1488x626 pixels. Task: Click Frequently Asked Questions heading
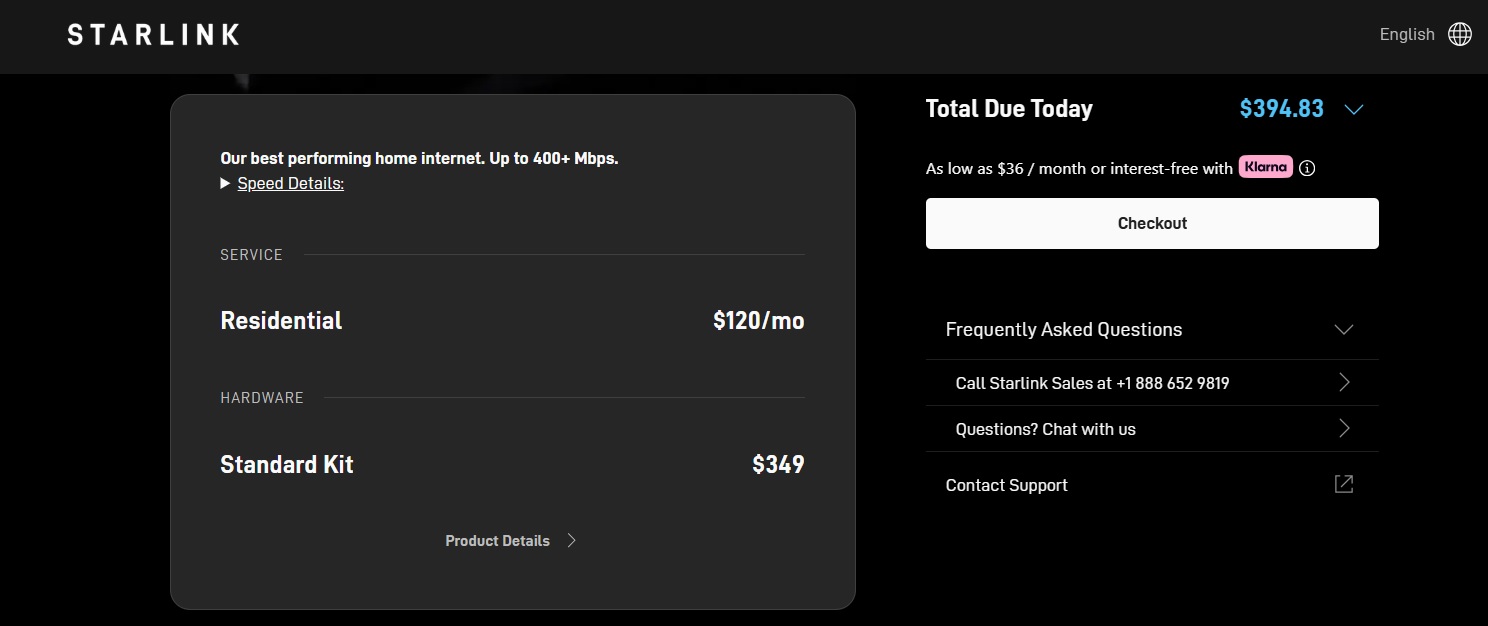1063,330
